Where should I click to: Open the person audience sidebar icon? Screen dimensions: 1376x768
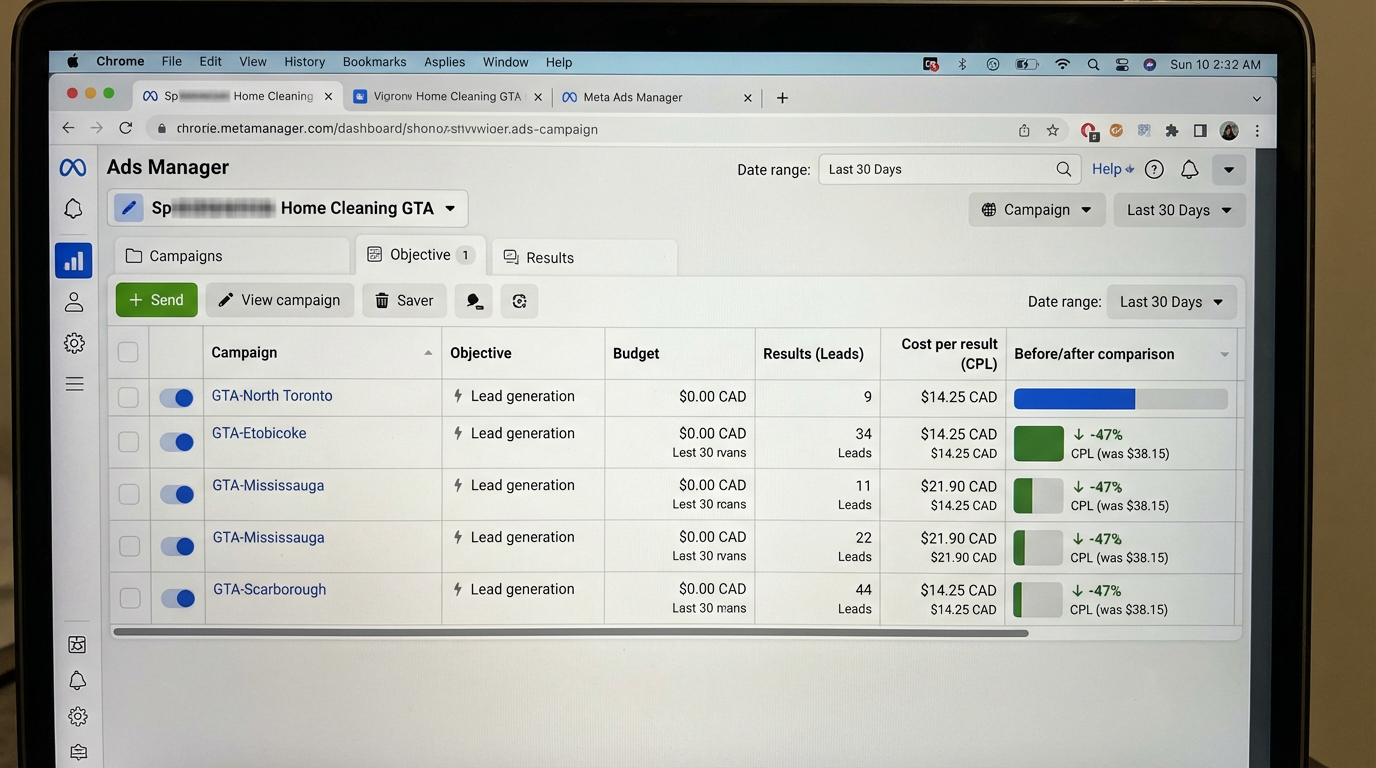pyautogui.click(x=74, y=302)
